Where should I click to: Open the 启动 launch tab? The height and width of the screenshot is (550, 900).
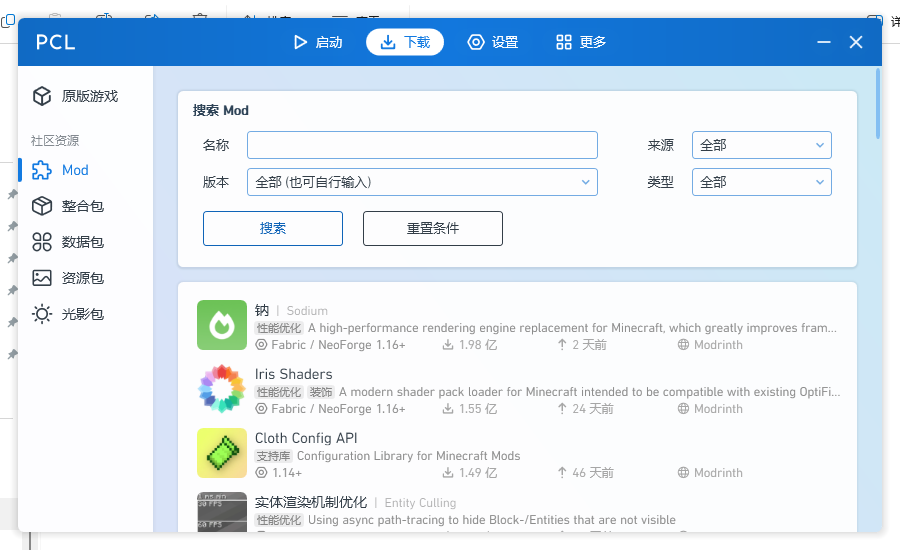click(317, 42)
